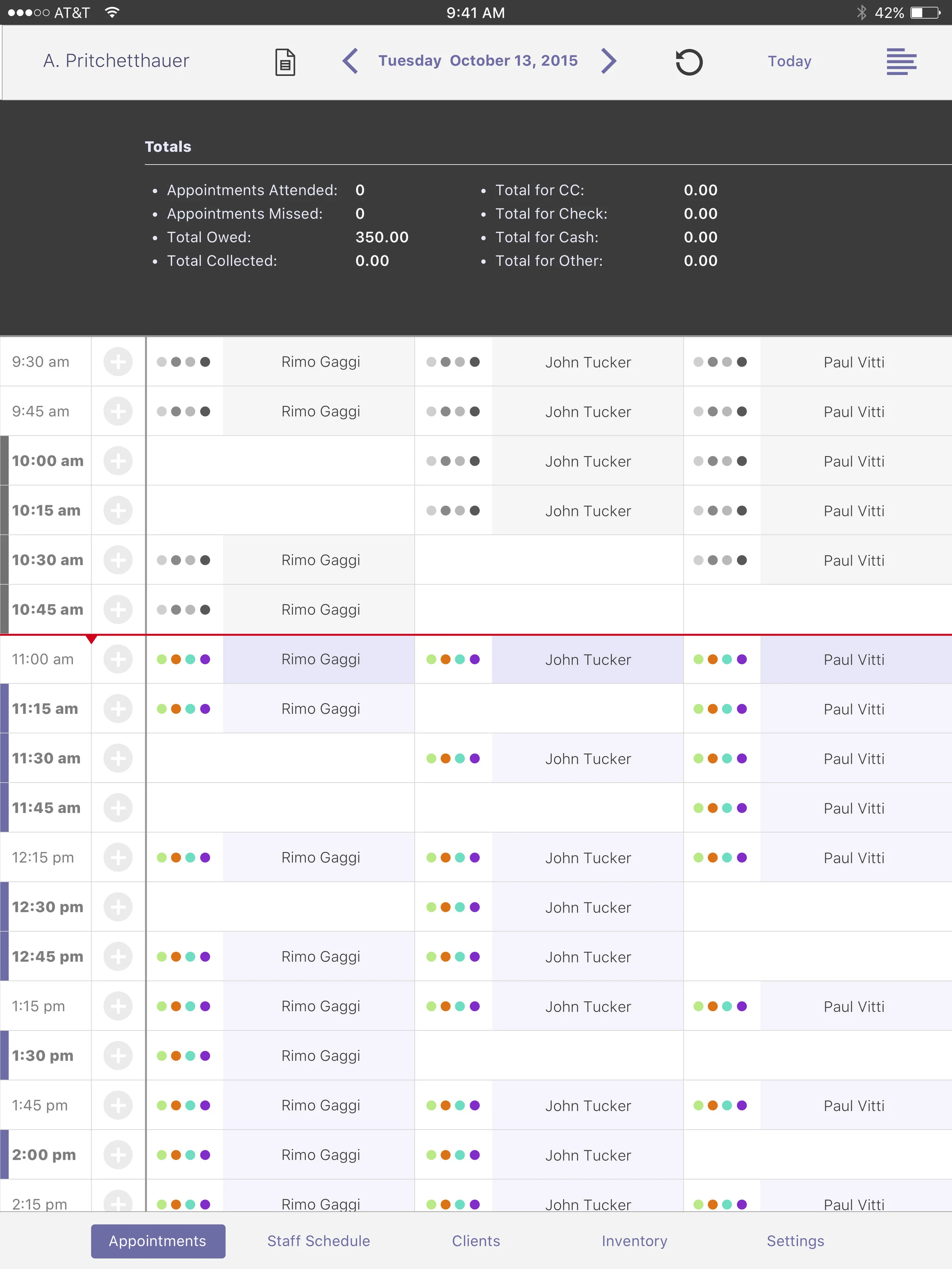Open the Clients tab
Viewport: 952px width, 1269px height.
(476, 1241)
